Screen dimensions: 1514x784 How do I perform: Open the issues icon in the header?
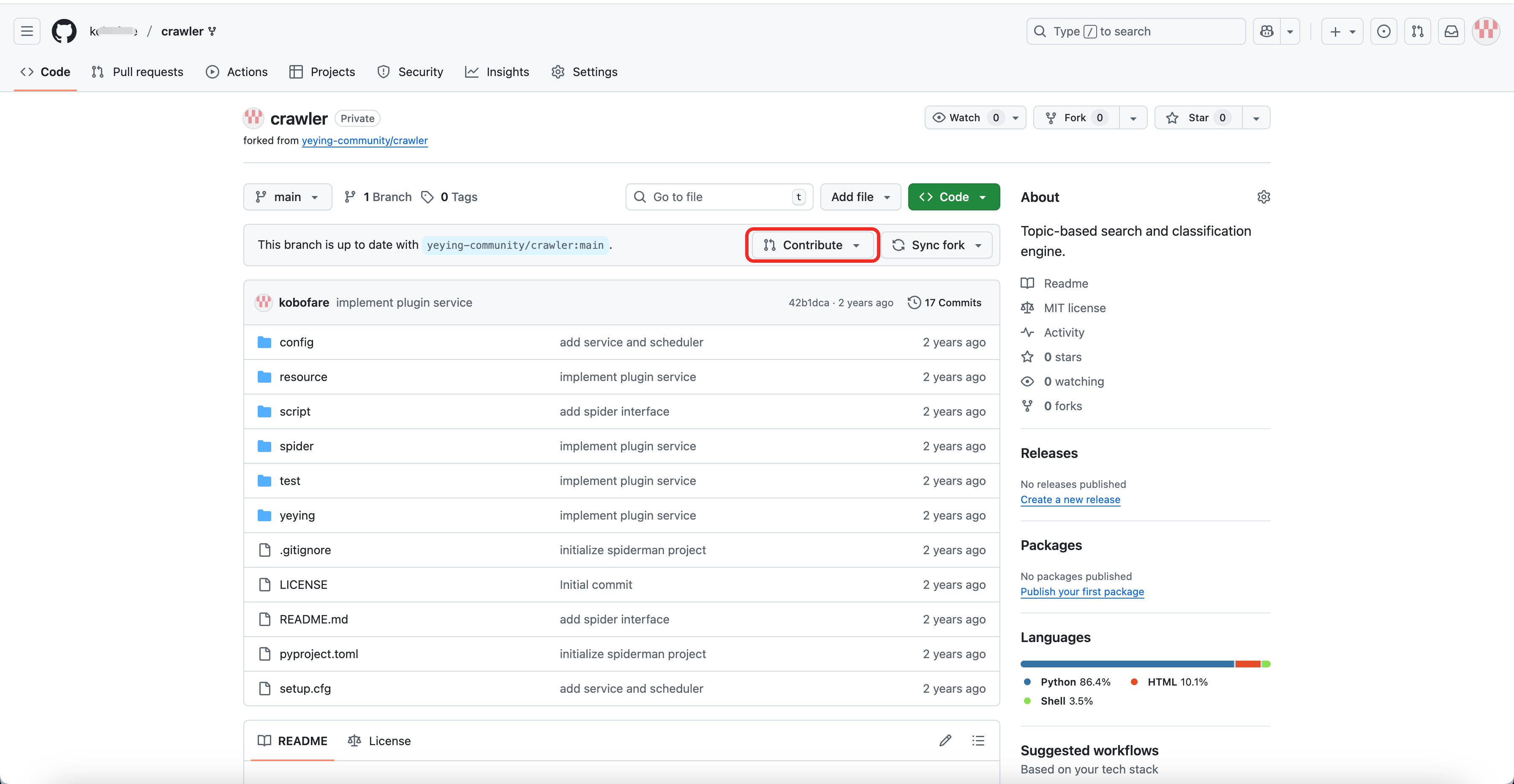1383,31
